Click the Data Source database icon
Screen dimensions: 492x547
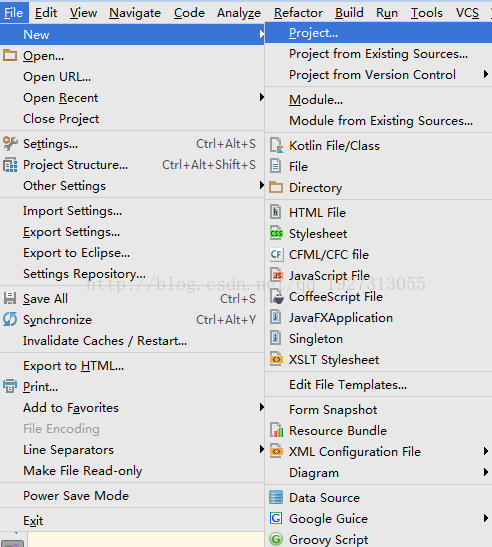click(x=276, y=497)
